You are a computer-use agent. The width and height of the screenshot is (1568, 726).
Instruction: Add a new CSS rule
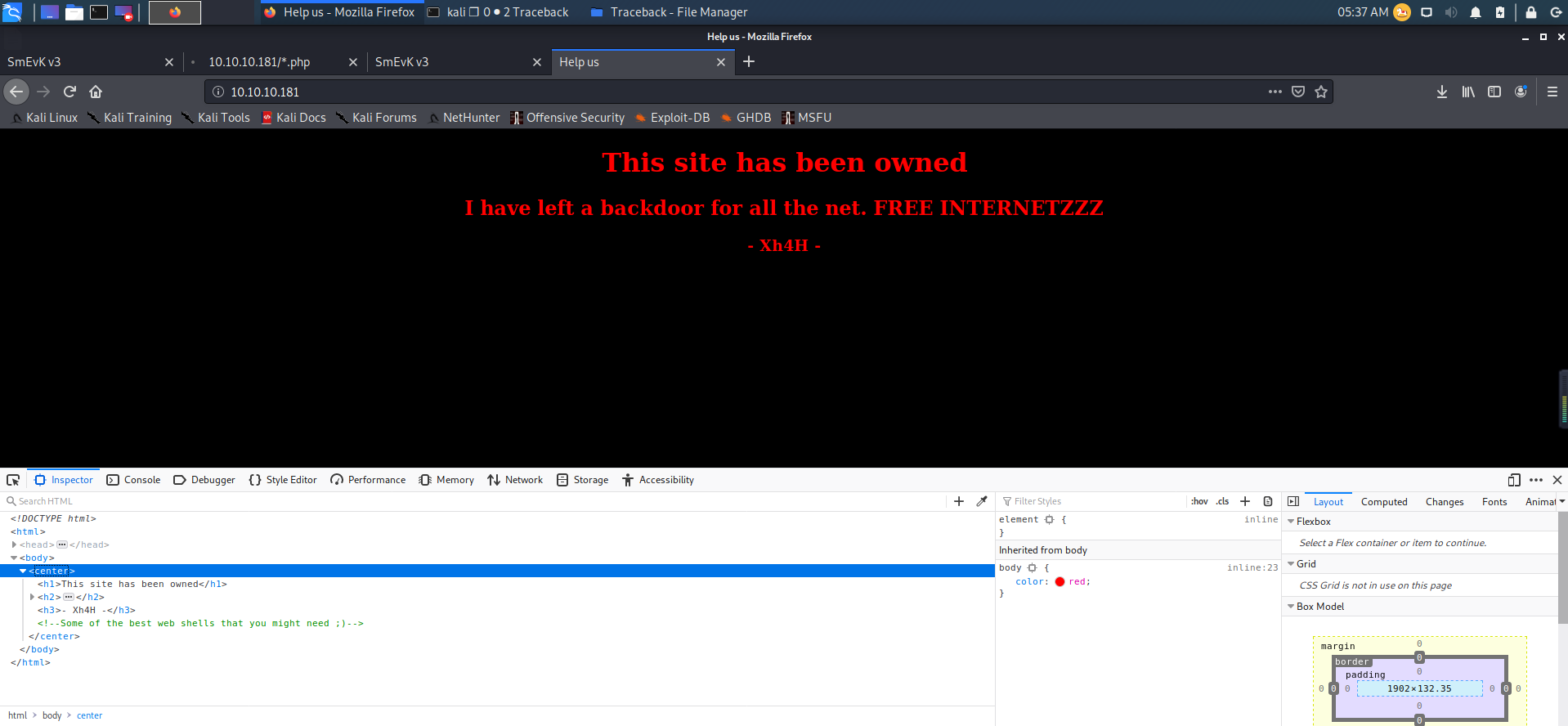1245,501
